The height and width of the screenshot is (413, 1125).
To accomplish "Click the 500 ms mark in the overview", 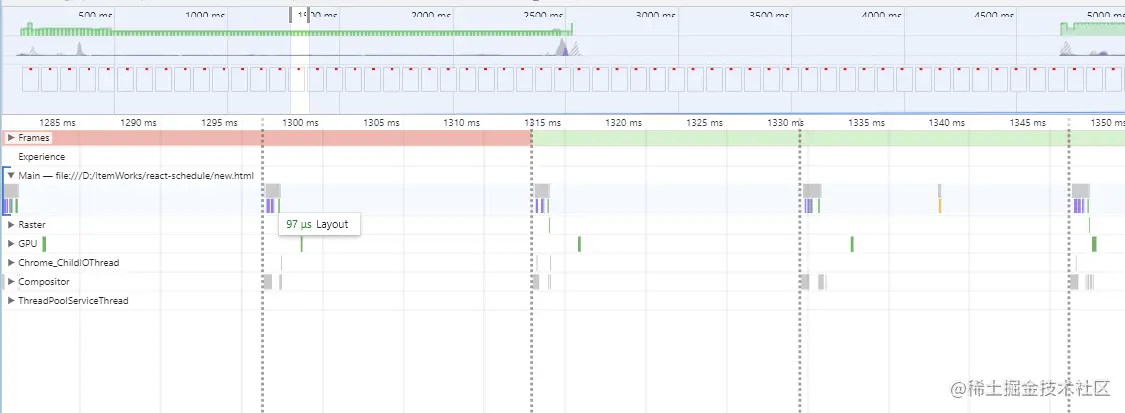I will [x=95, y=15].
